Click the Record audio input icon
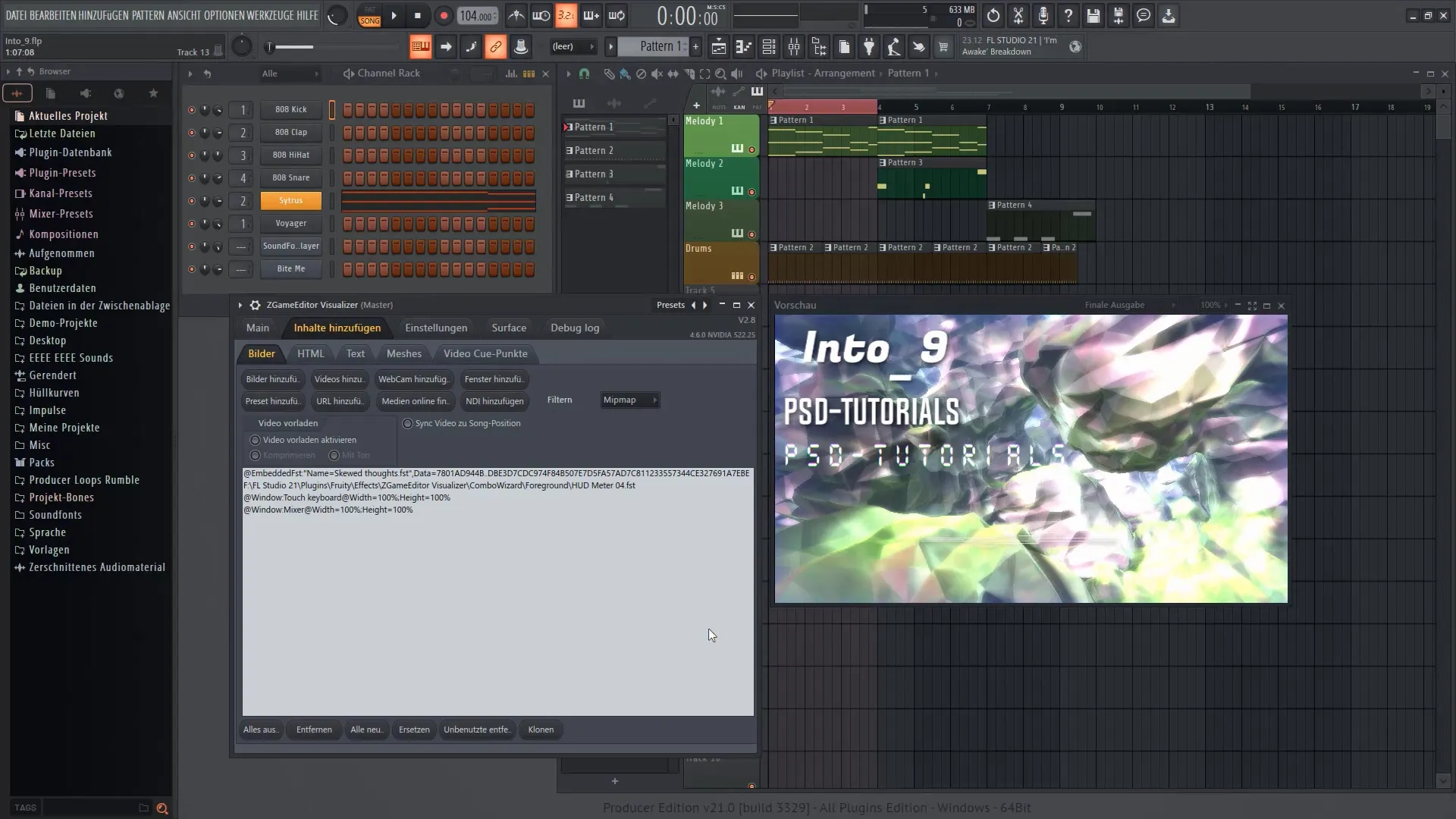 pos(1044,15)
